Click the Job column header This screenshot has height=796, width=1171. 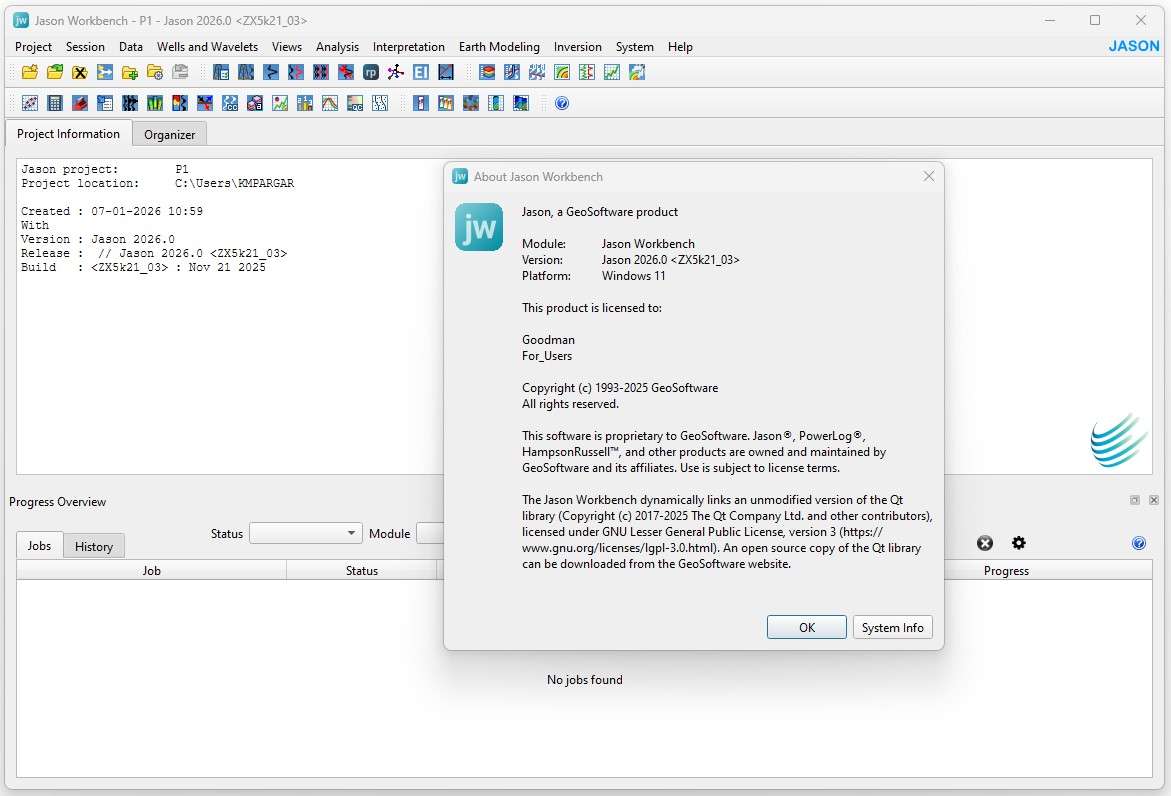[151, 571]
